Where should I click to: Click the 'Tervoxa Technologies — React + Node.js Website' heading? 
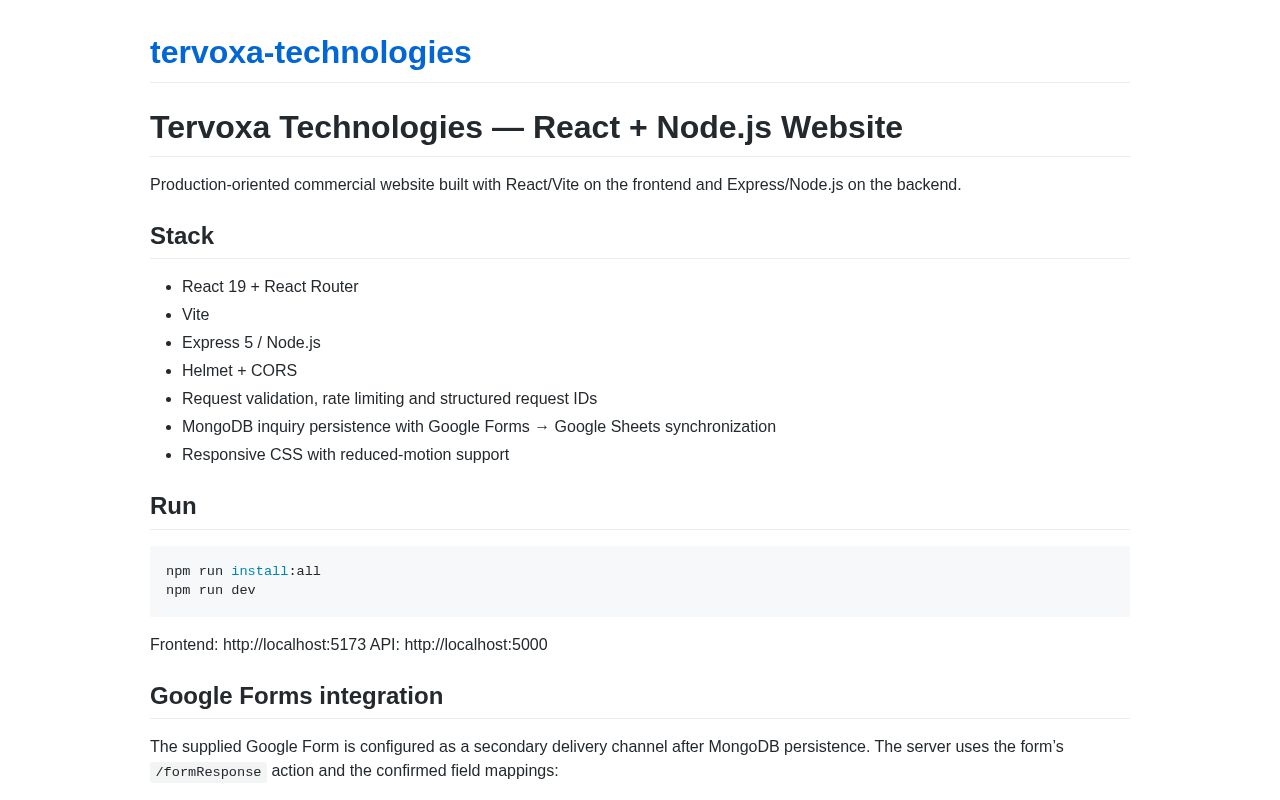tap(526, 127)
